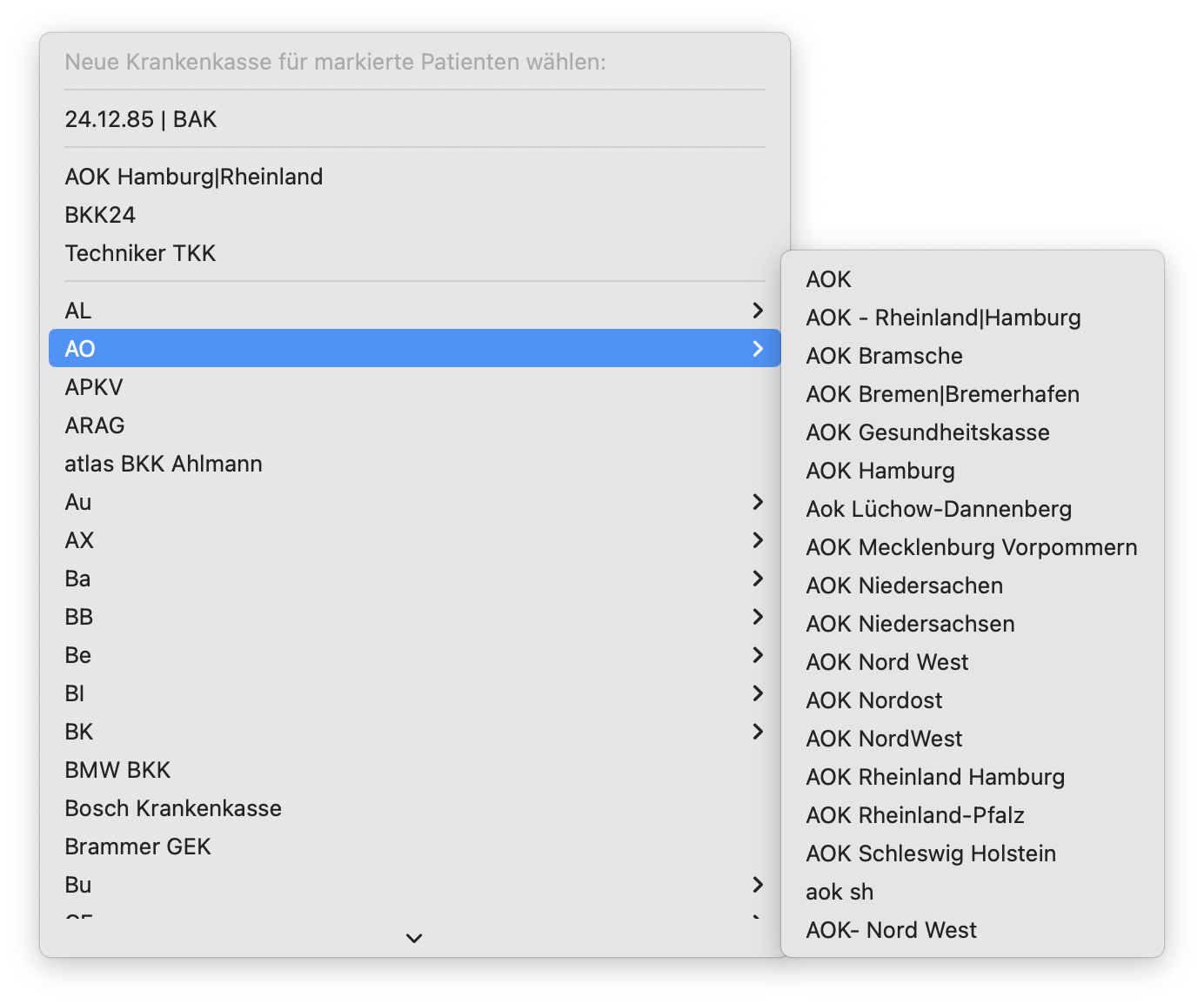Viewport: 1204px width, 1004px height.
Task: Select AOK Niedersachsen in submenu
Action: tap(910, 624)
